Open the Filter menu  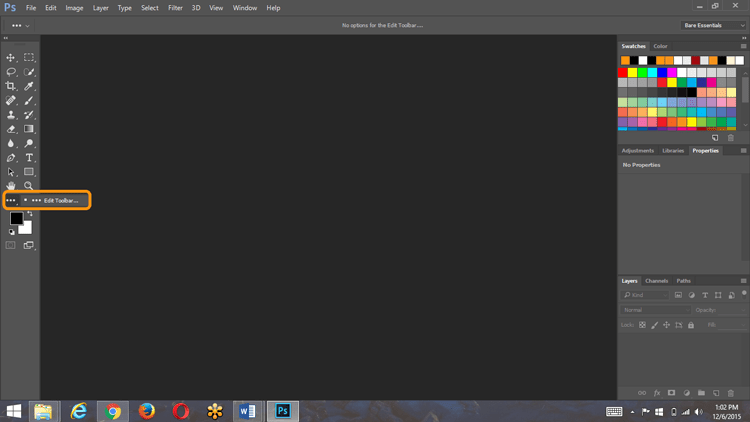click(x=175, y=8)
